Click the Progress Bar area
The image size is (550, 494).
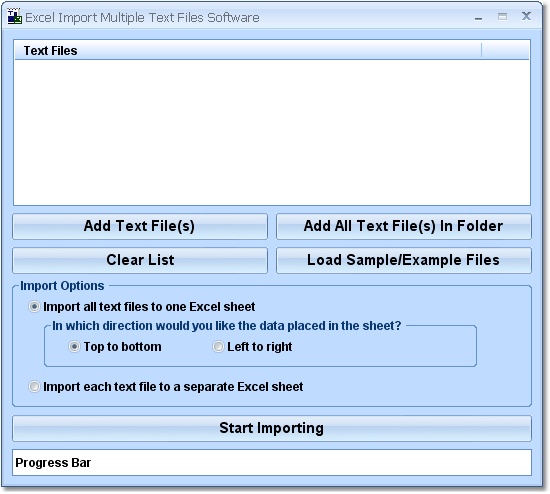(272, 462)
